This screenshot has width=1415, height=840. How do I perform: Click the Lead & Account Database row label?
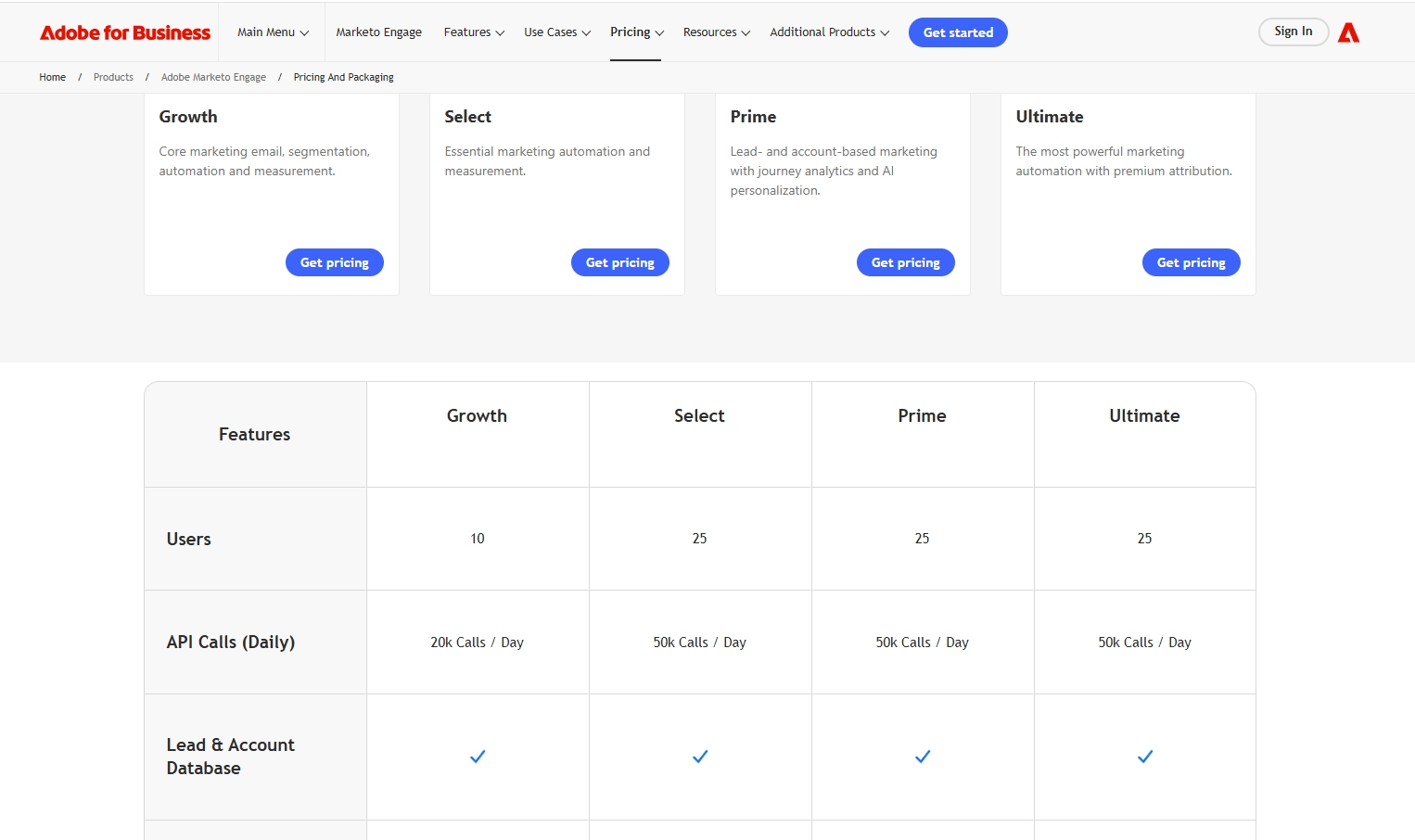(x=231, y=757)
